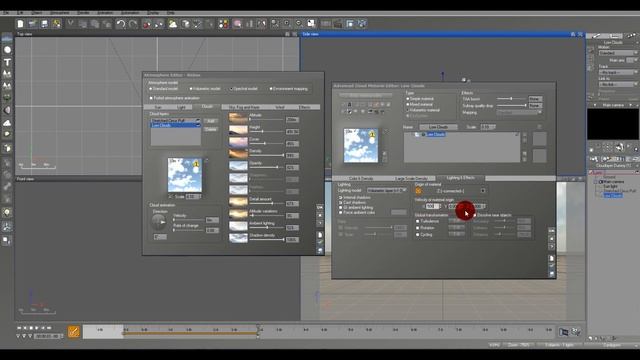Click the orange auto-keyframe icon beside timeline
640x360 pixels.
[73, 332]
